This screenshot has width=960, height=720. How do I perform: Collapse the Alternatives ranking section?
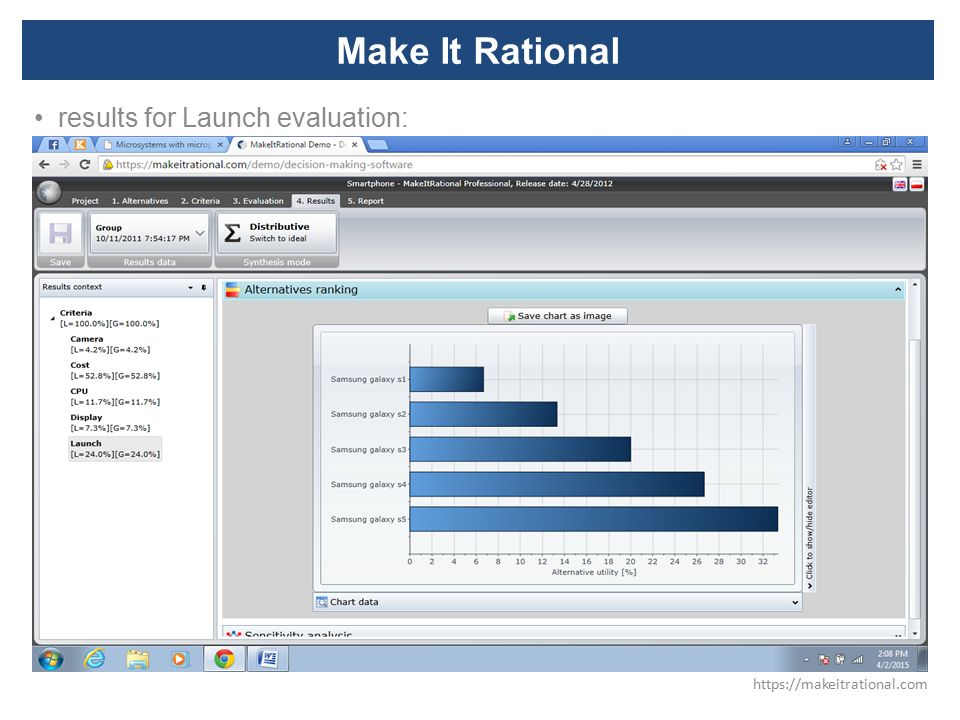point(898,290)
